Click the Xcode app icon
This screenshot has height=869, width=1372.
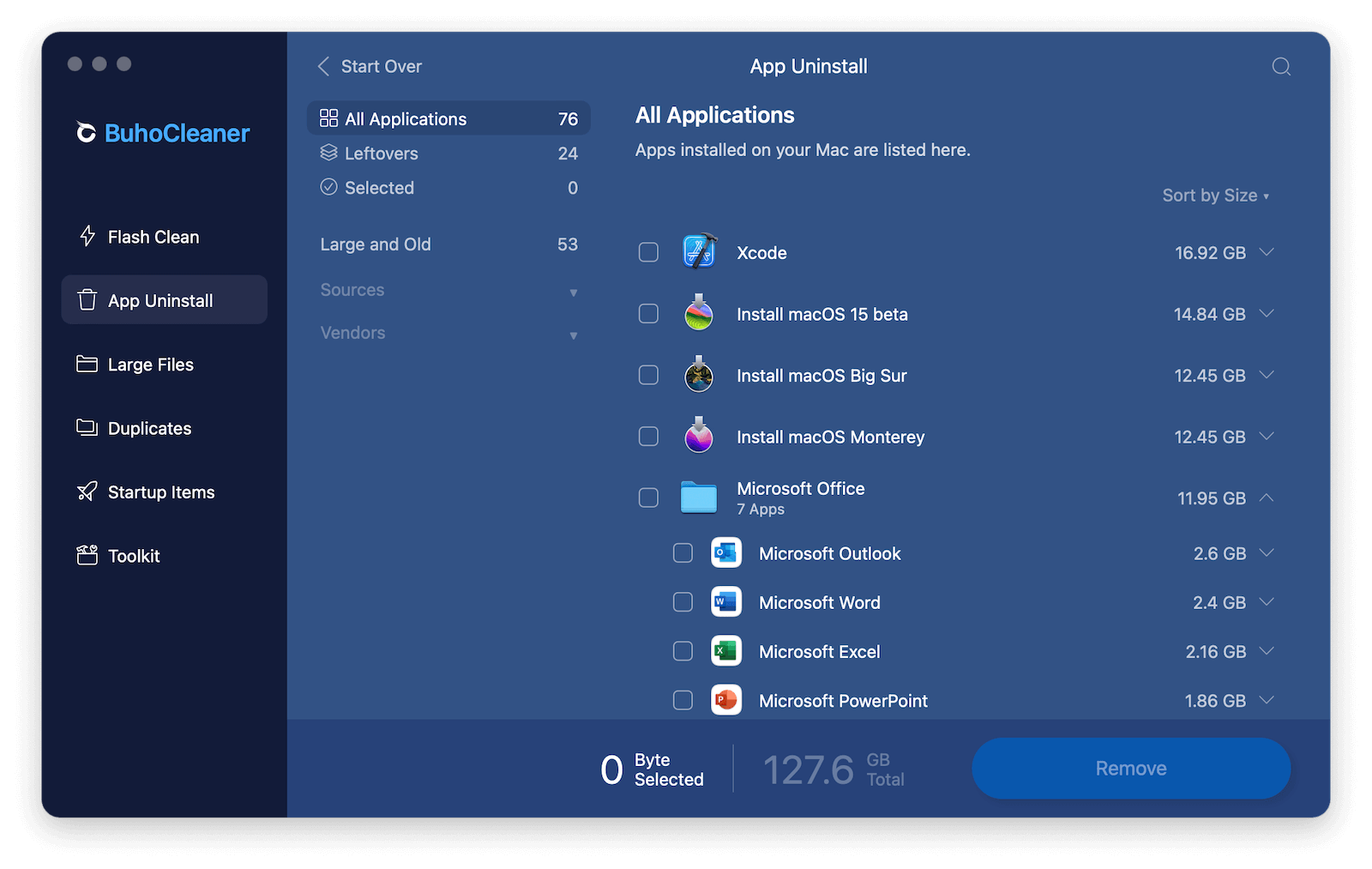tap(699, 252)
